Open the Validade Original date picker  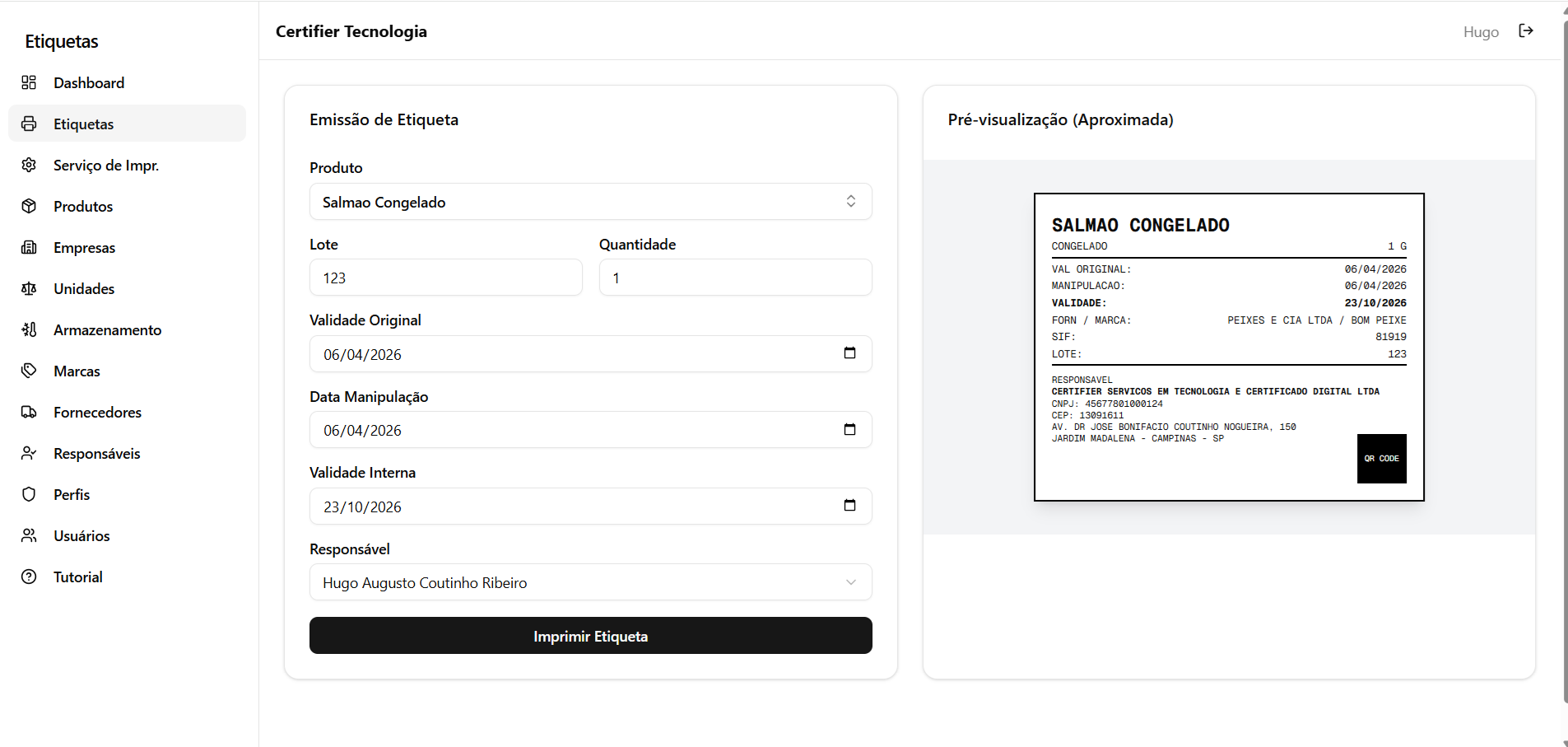click(851, 353)
